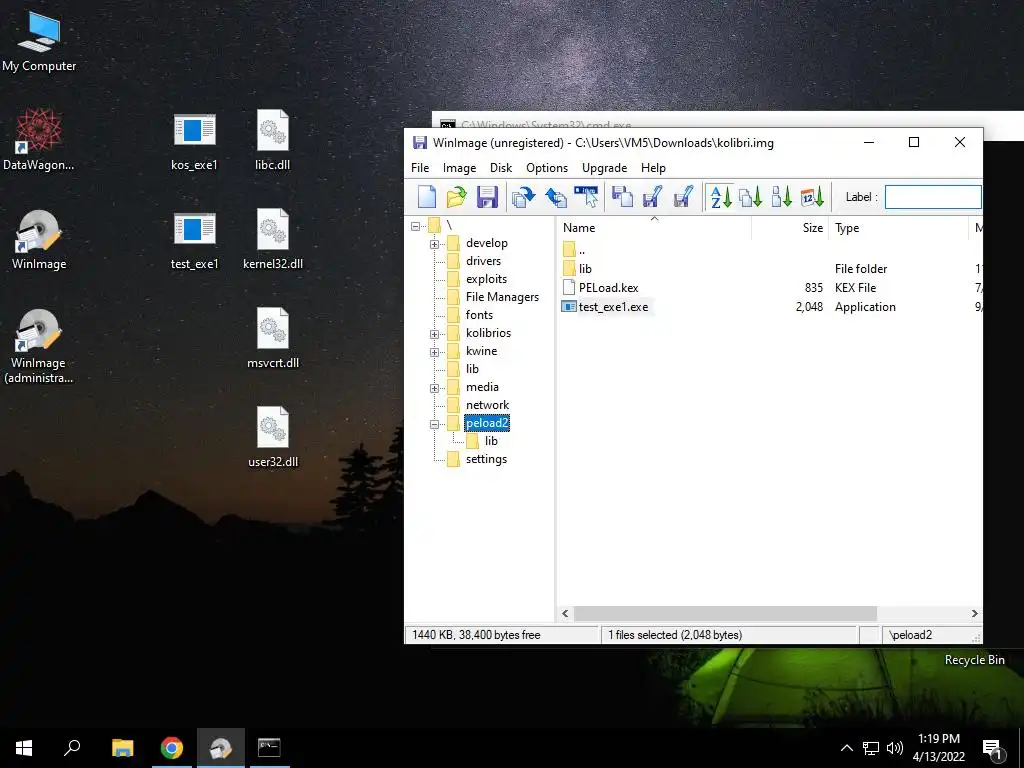The height and width of the screenshot is (768, 1024).
Task: Select kos_exe1 desktop icon
Action: click(194, 141)
